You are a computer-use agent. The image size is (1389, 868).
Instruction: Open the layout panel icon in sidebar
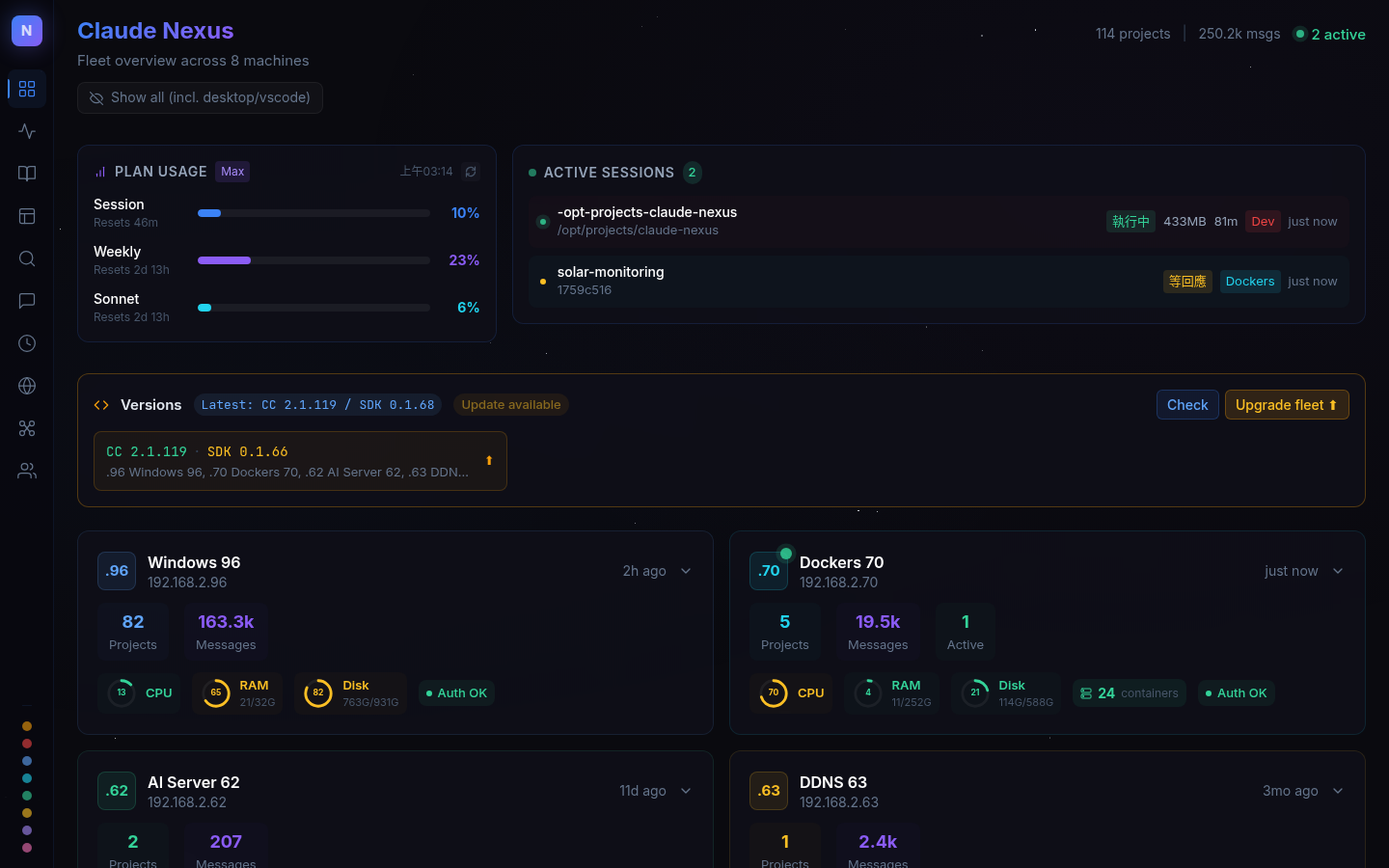click(27, 216)
